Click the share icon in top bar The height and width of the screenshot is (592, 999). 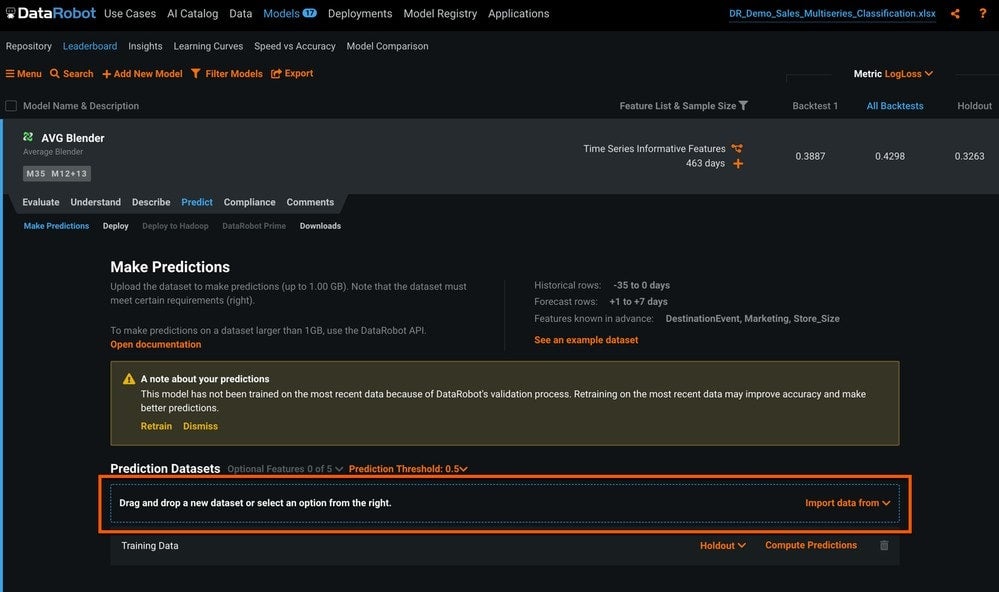(x=955, y=13)
